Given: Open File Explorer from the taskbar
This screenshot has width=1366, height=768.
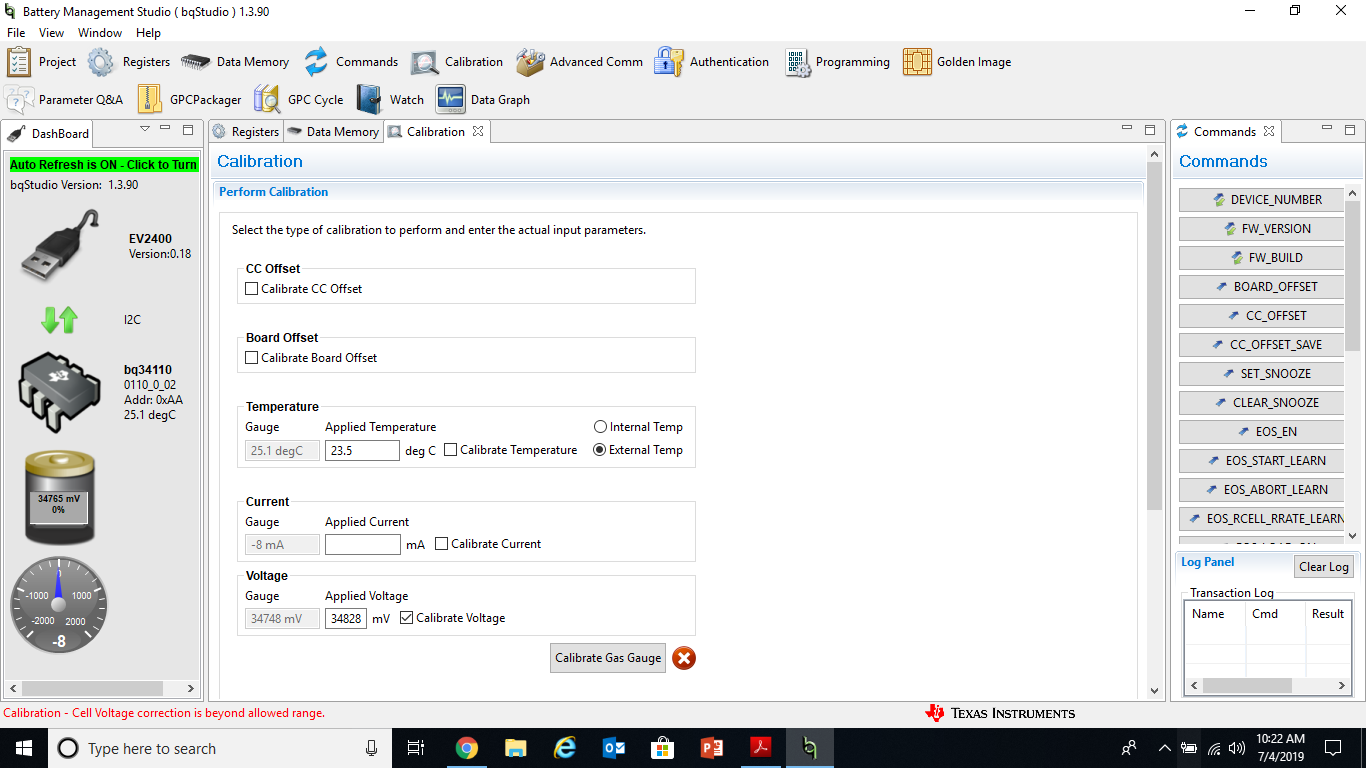Looking at the screenshot, I should click(x=516, y=748).
